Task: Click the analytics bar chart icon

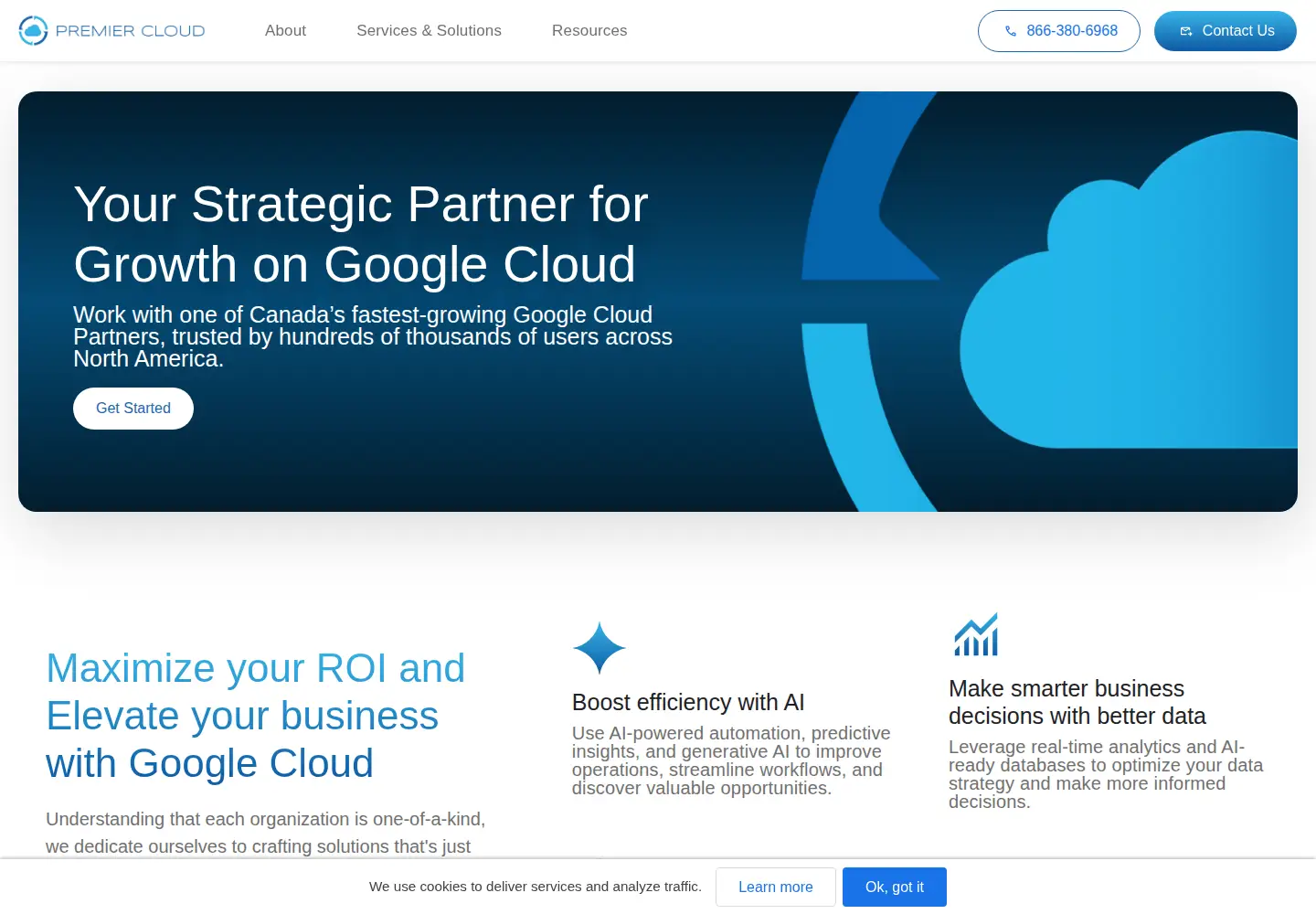Action: [x=976, y=634]
